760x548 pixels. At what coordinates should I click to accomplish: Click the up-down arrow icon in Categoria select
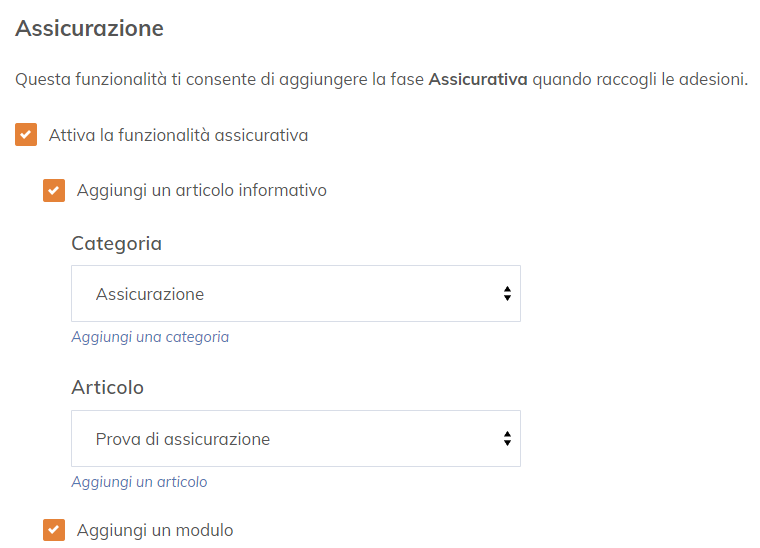tap(507, 294)
